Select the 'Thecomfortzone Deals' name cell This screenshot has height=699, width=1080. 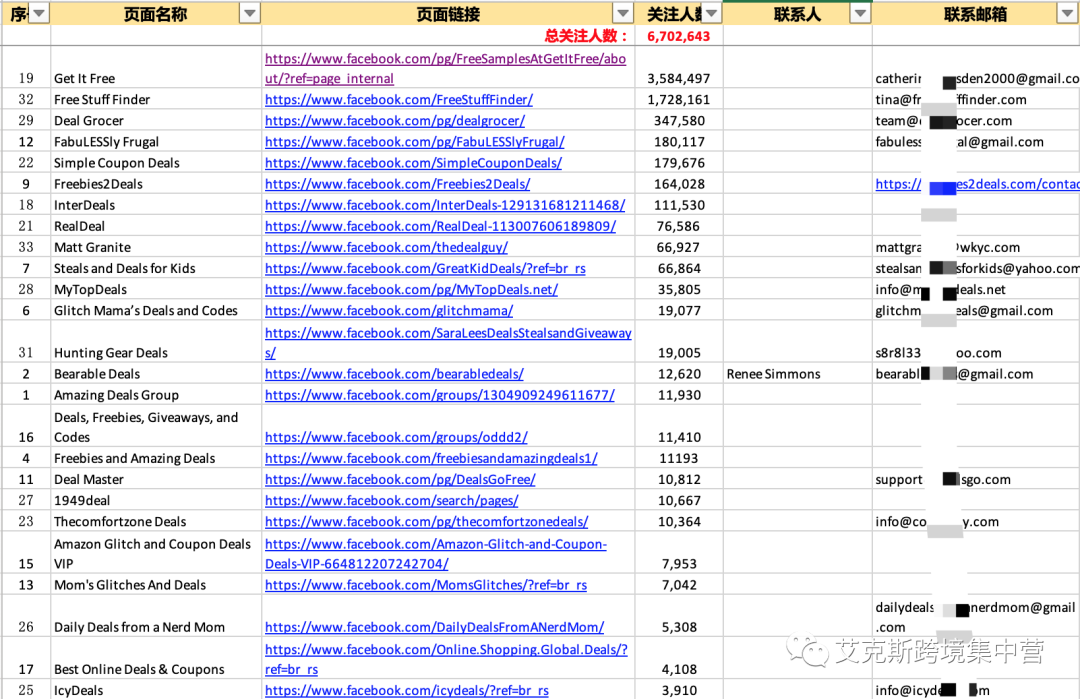(x=156, y=521)
